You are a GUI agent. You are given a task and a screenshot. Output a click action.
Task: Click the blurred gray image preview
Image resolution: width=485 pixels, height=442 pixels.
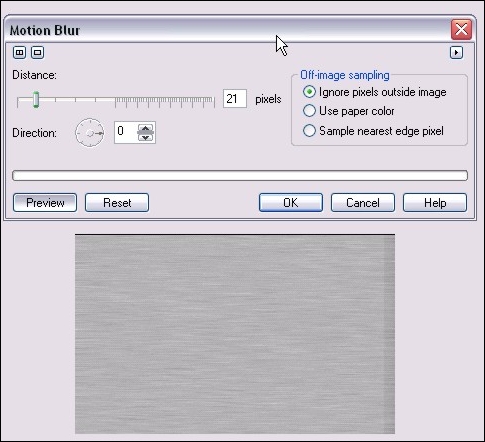click(x=235, y=334)
